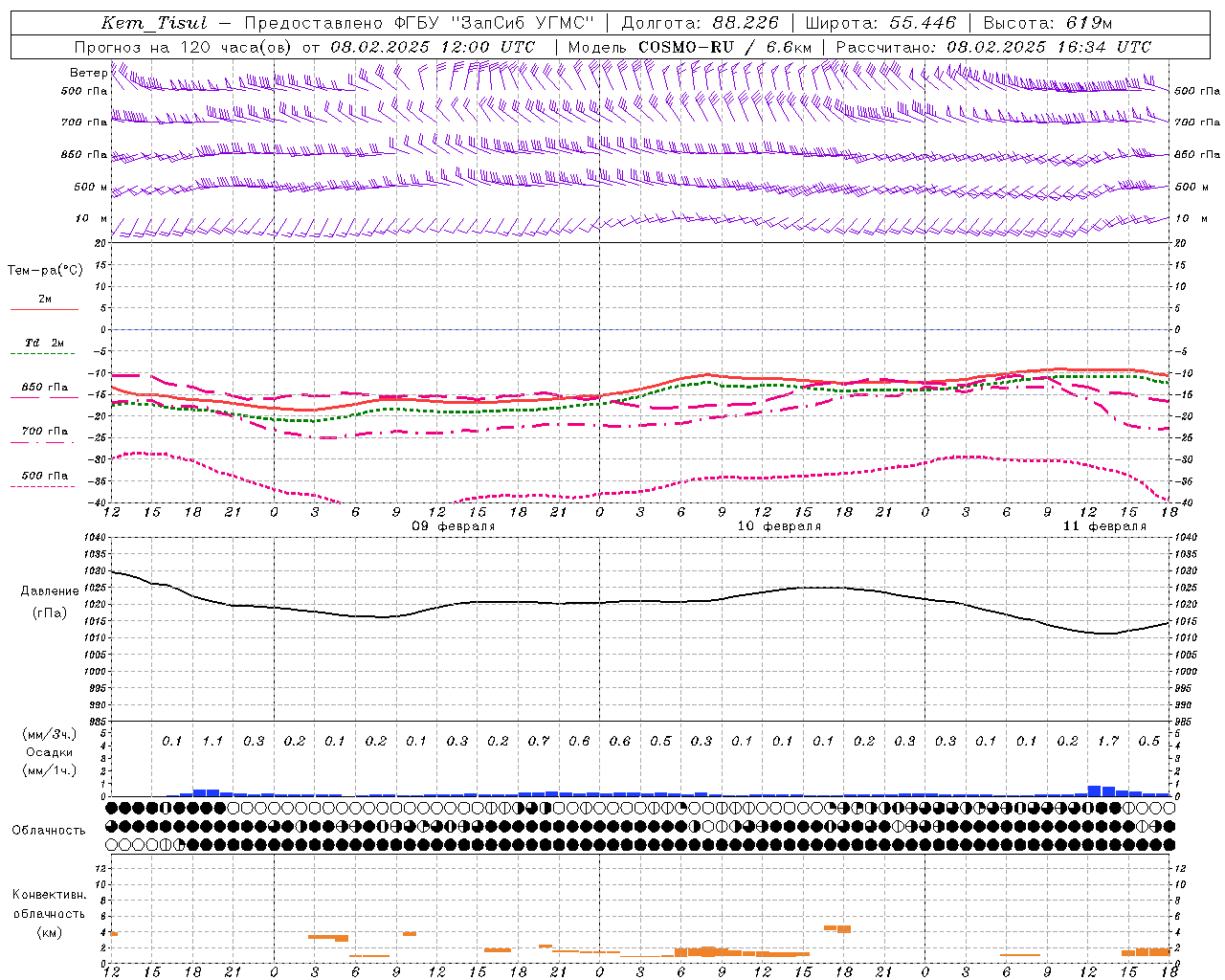Click the 1.7 precipitation value
1225x980 pixels.
(x=1108, y=741)
